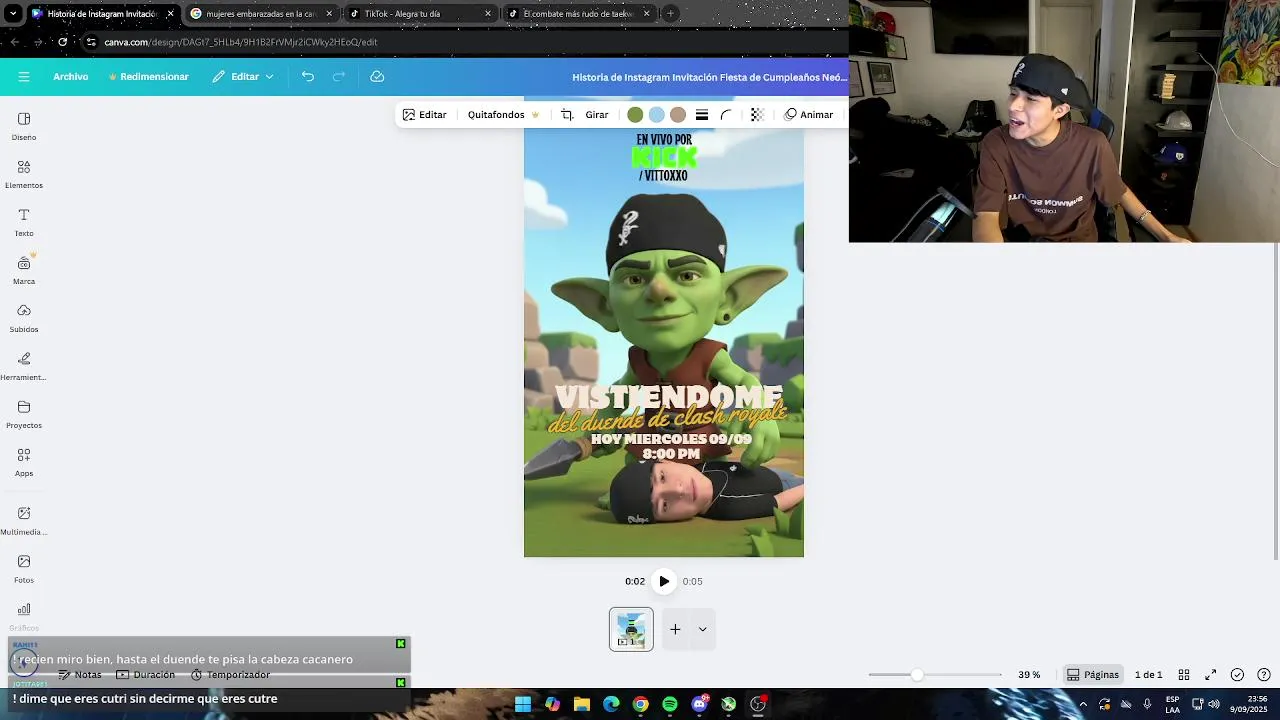The image size is (1280, 720).
Task: Open line weight border style options
Action: (702, 115)
